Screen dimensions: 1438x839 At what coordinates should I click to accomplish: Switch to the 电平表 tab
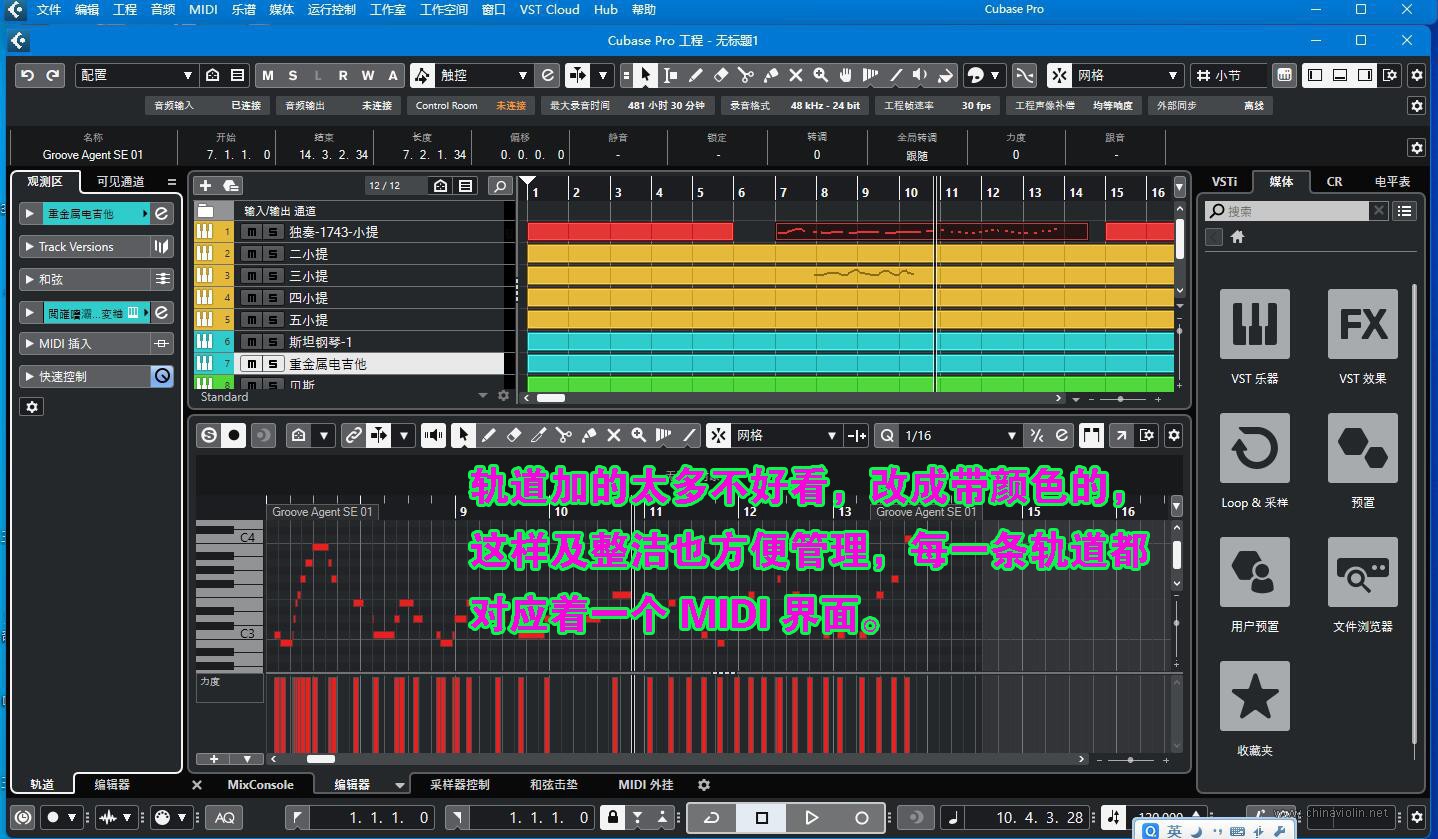(x=1392, y=181)
